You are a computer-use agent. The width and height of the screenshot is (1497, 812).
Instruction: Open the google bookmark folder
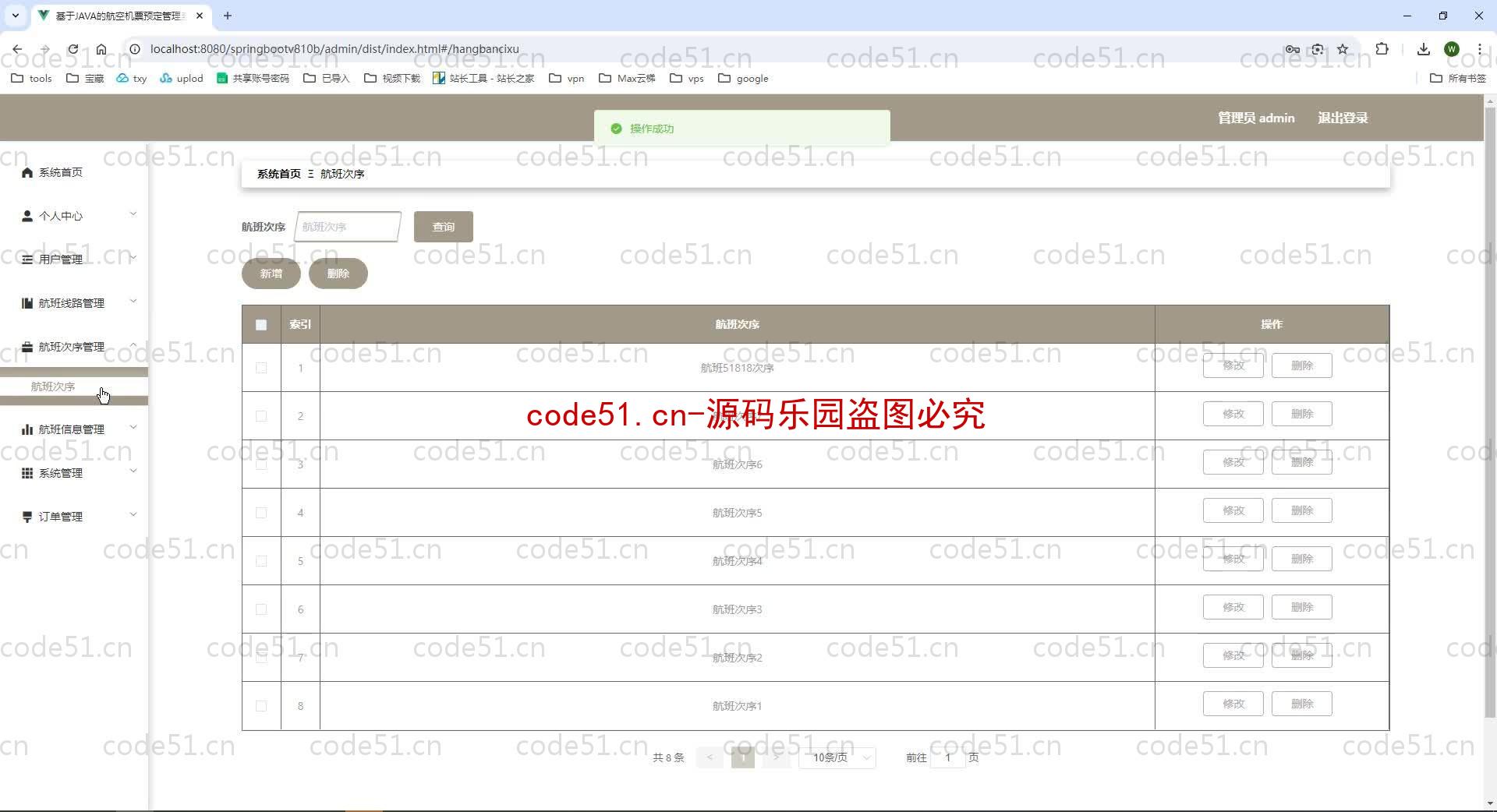tap(743, 78)
